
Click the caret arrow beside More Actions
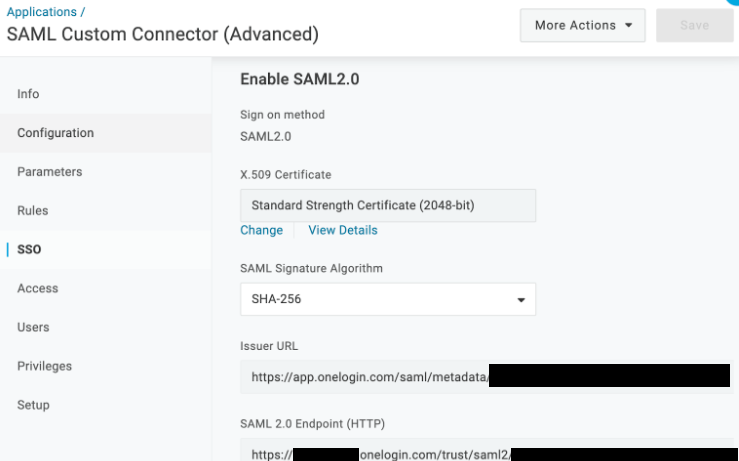pyautogui.click(x=628, y=25)
